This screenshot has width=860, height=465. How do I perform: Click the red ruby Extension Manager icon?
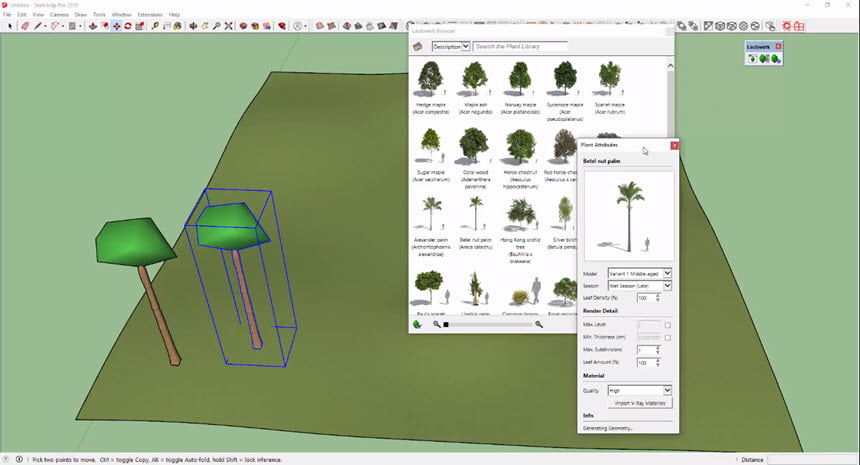tap(282, 26)
